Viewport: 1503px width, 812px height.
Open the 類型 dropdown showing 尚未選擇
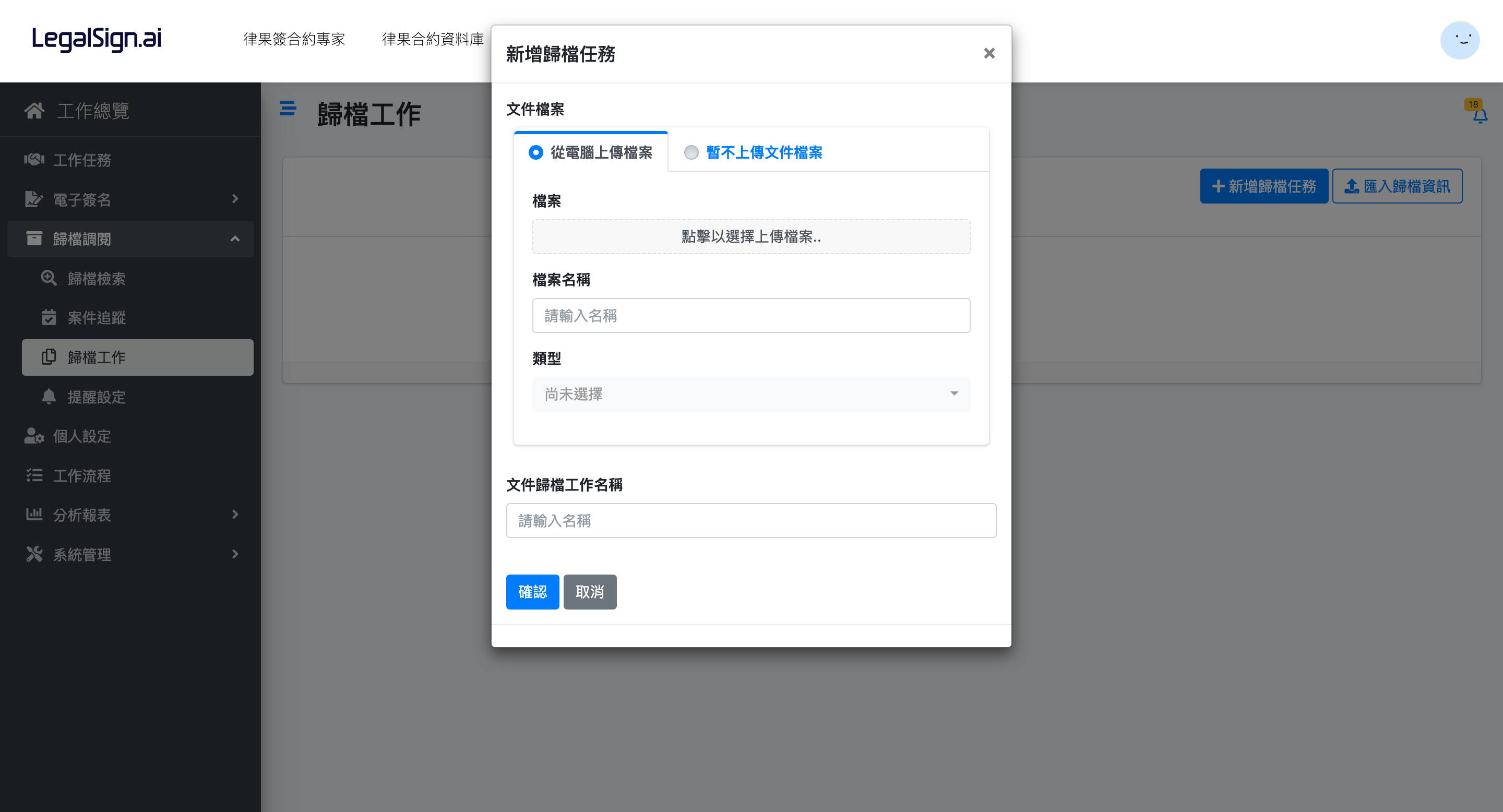pos(751,394)
